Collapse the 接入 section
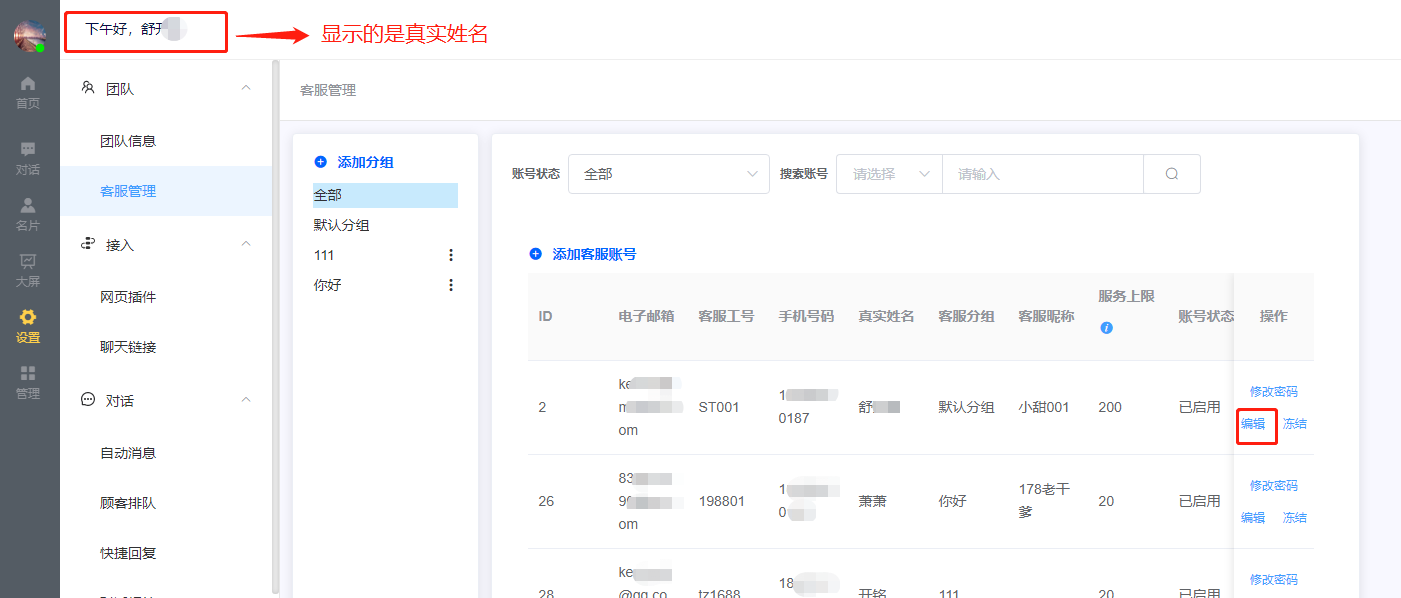 (246, 245)
